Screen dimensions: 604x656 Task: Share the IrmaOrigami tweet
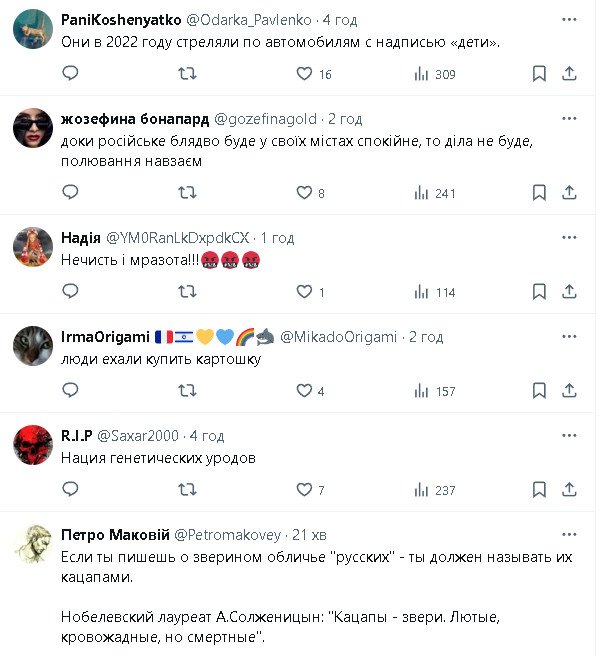tap(570, 391)
